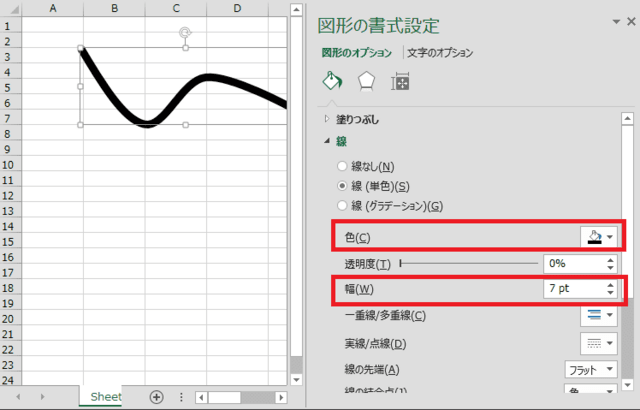Screen dimensions: 640x410
Task: Click the rotation handle above the curve
Action: click(x=185, y=32)
